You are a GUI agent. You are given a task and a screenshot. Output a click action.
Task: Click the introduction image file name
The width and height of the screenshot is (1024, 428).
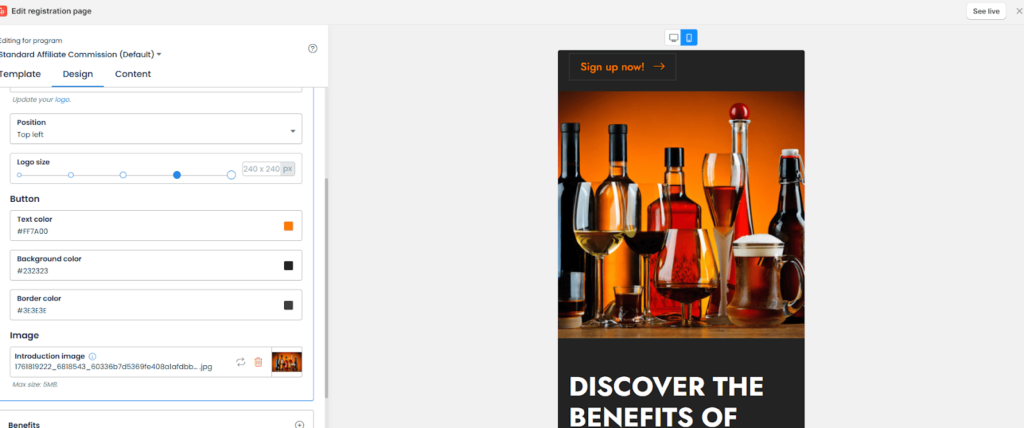click(x=114, y=367)
